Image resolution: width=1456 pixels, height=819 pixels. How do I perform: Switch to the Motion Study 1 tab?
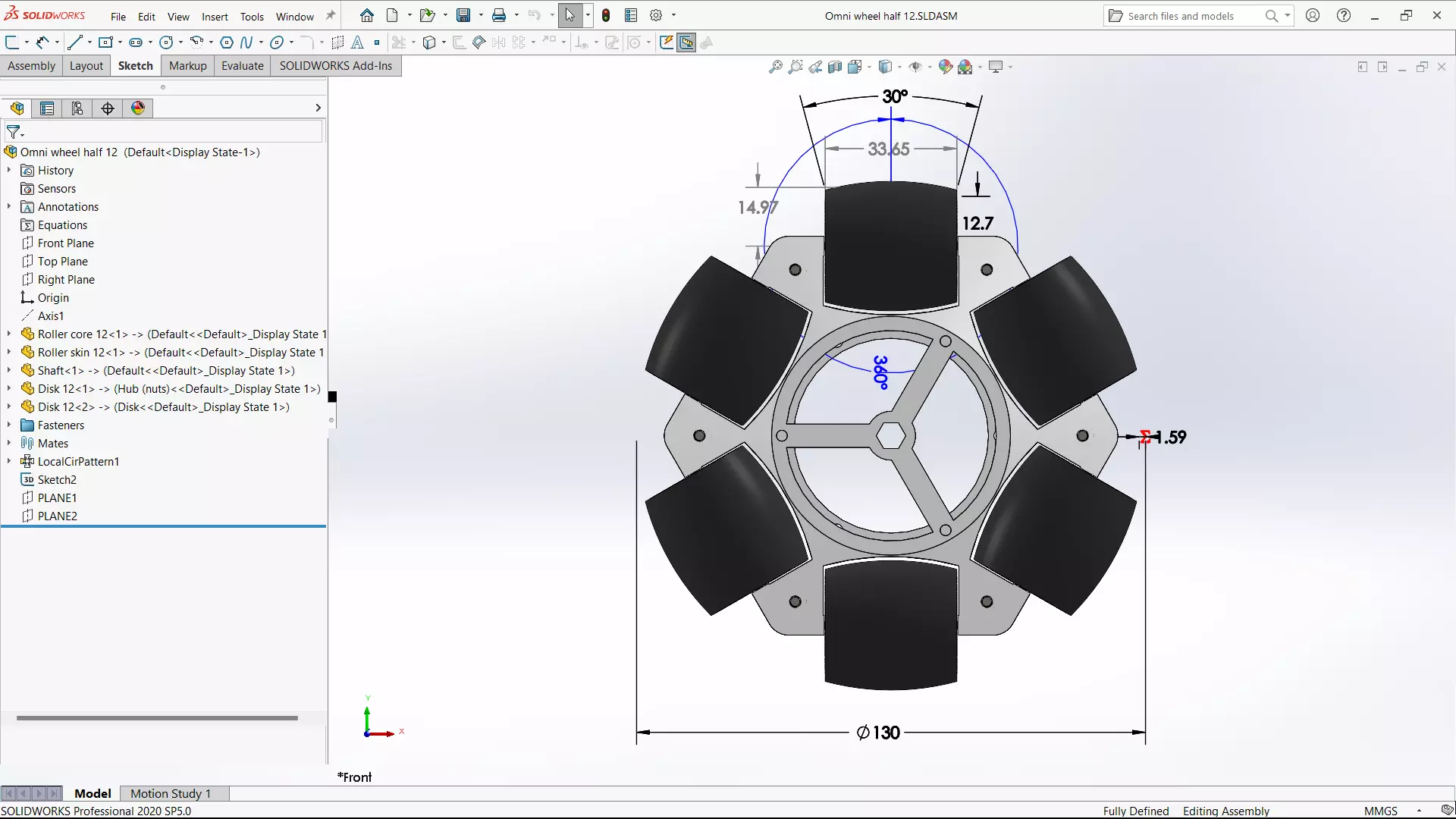point(171,793)
